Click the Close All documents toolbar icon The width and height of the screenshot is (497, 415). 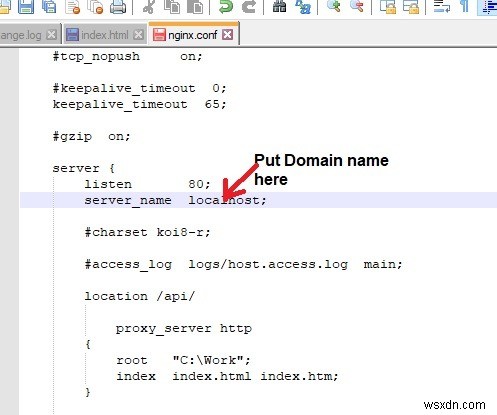coord(95,6)
